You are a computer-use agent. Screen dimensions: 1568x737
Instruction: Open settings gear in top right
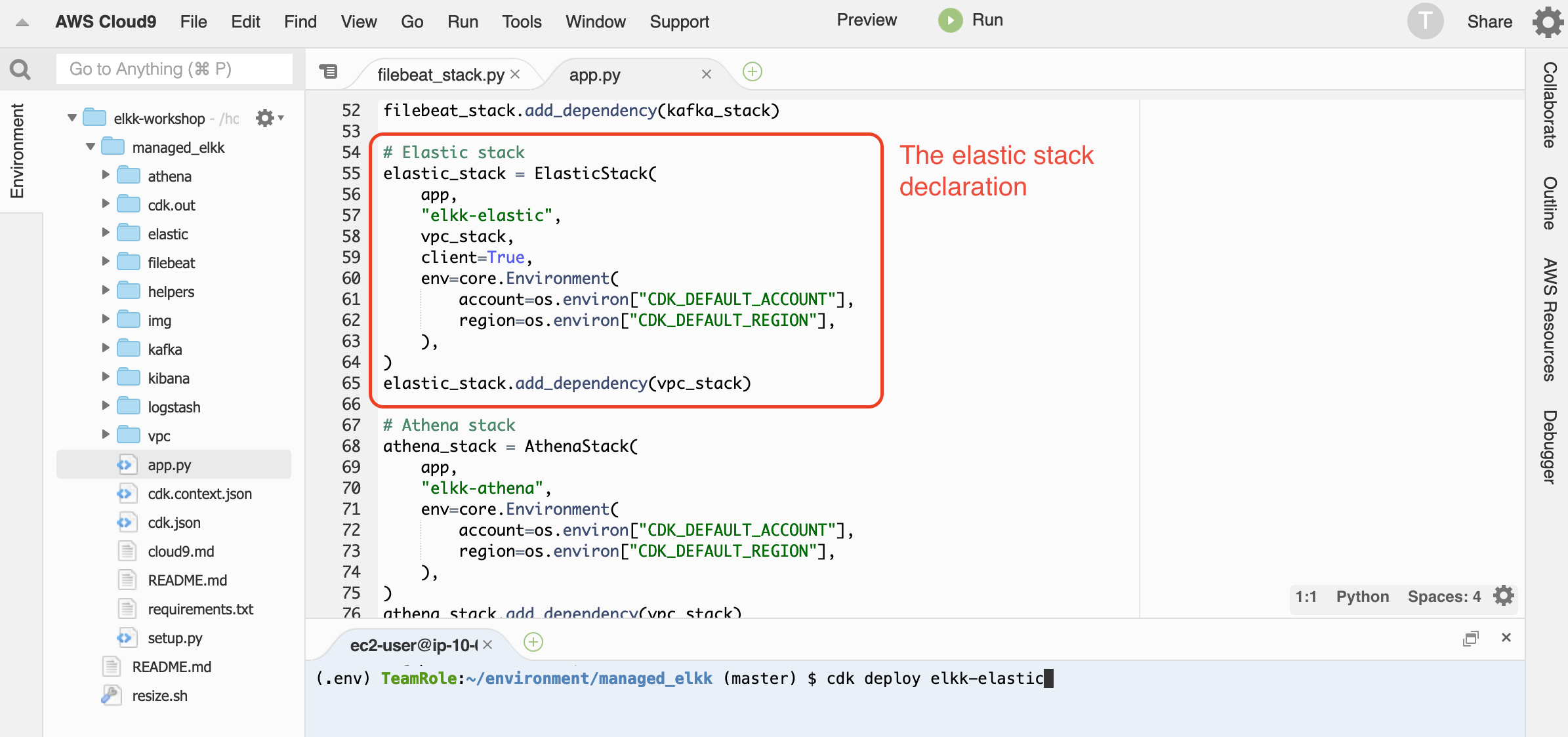(1548, 22)
